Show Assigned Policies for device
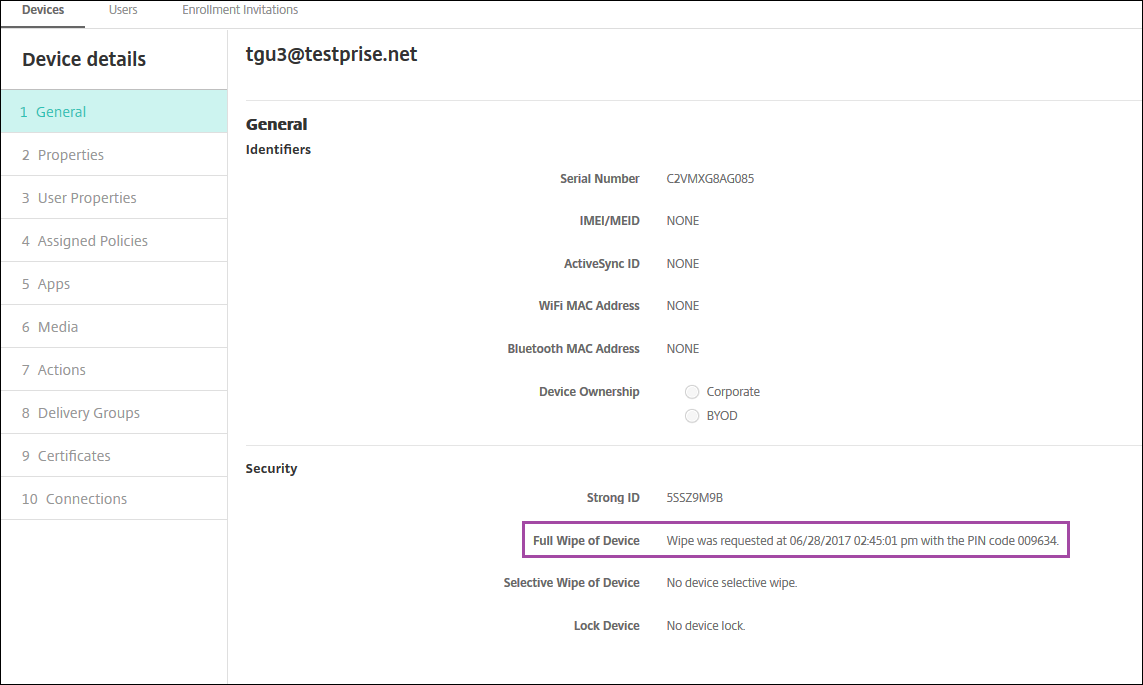This screenshot has height=685, width=1143. point(92,241)
